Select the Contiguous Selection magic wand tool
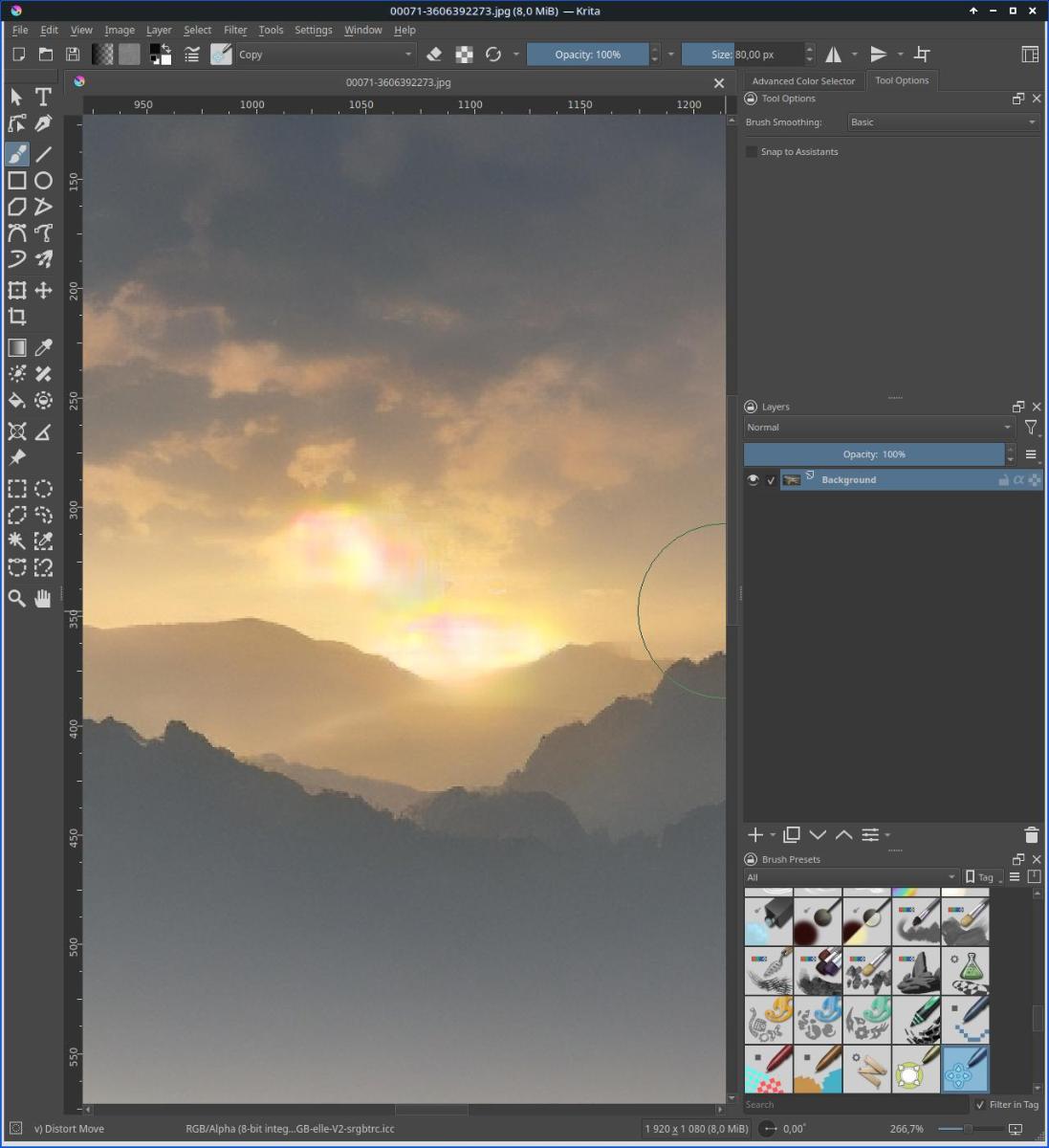The image size is (1049, 1148). [x=17, y=541]
